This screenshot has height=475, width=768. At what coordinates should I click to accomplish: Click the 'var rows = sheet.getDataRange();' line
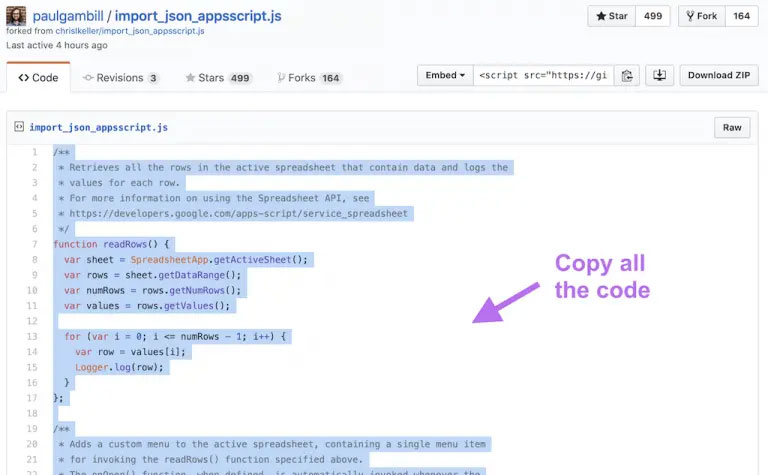(152, 275)
